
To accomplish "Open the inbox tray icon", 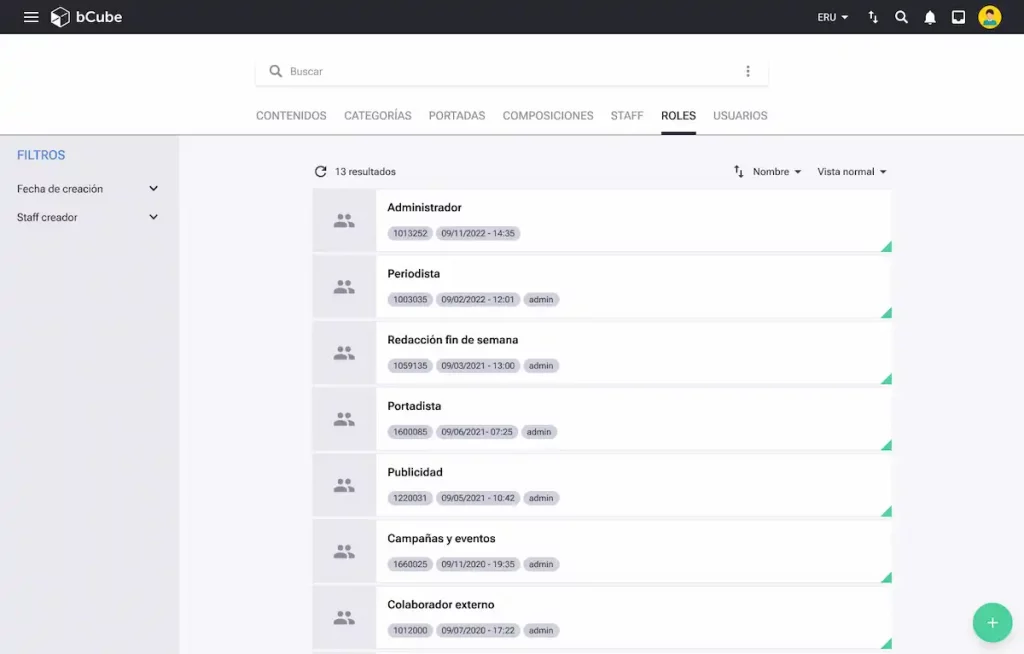I will 958,17.
